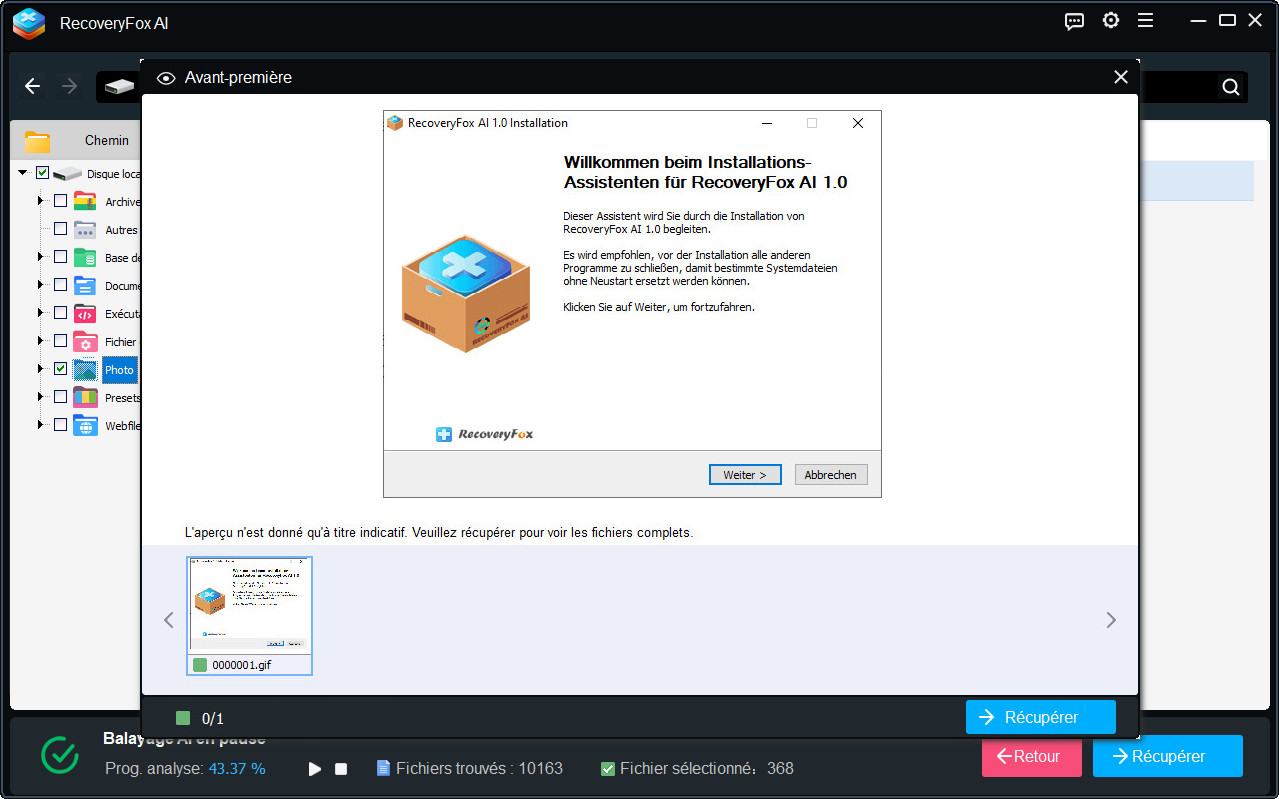This screenshot has height=799, width=1279.
Task: Show previous thumbnail with left chevron
Action: pyautogui.click(x=168, y=620)
